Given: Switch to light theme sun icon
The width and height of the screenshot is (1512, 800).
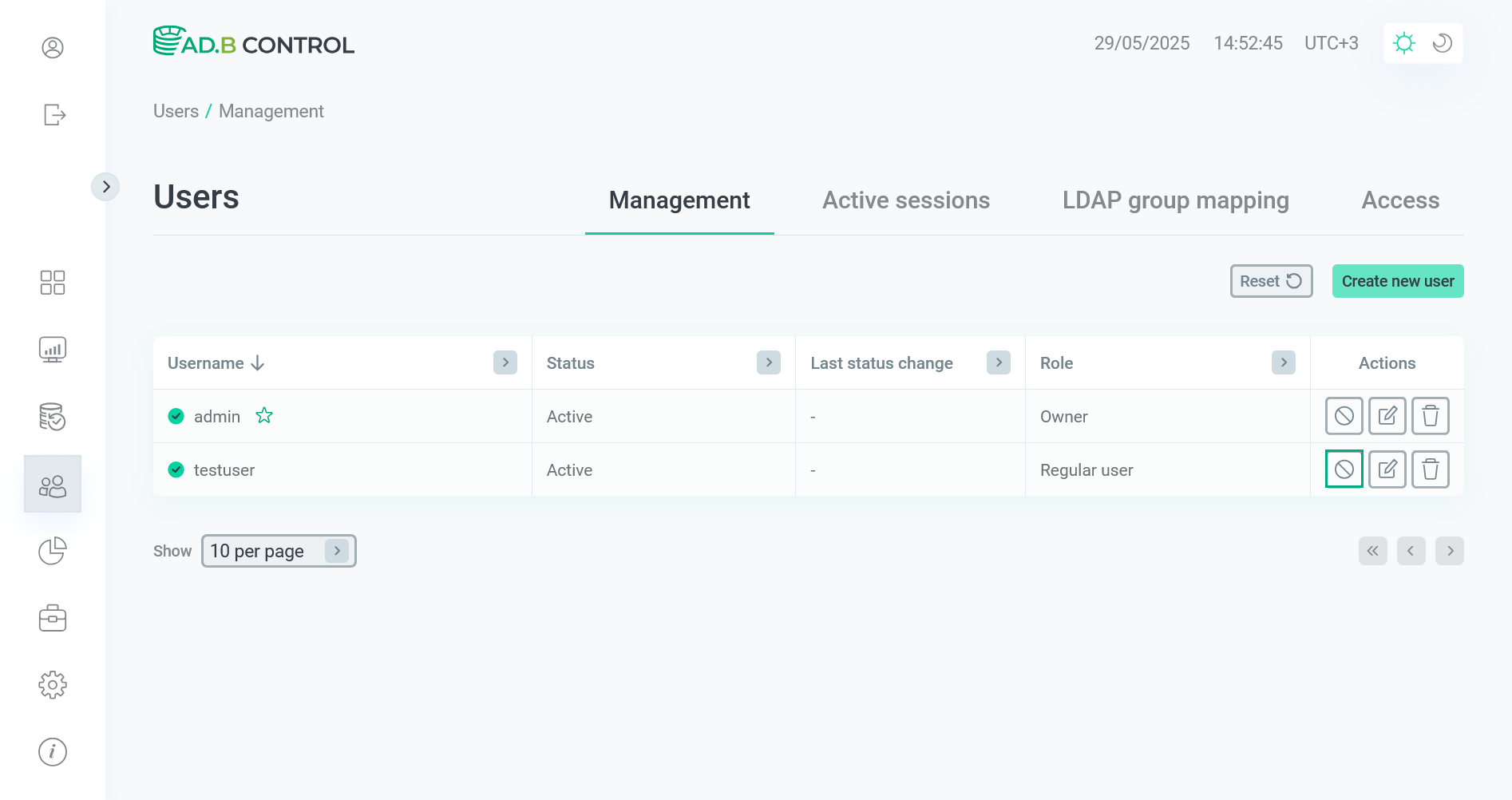Looking at the screenshot, I should pos(1403,43).
